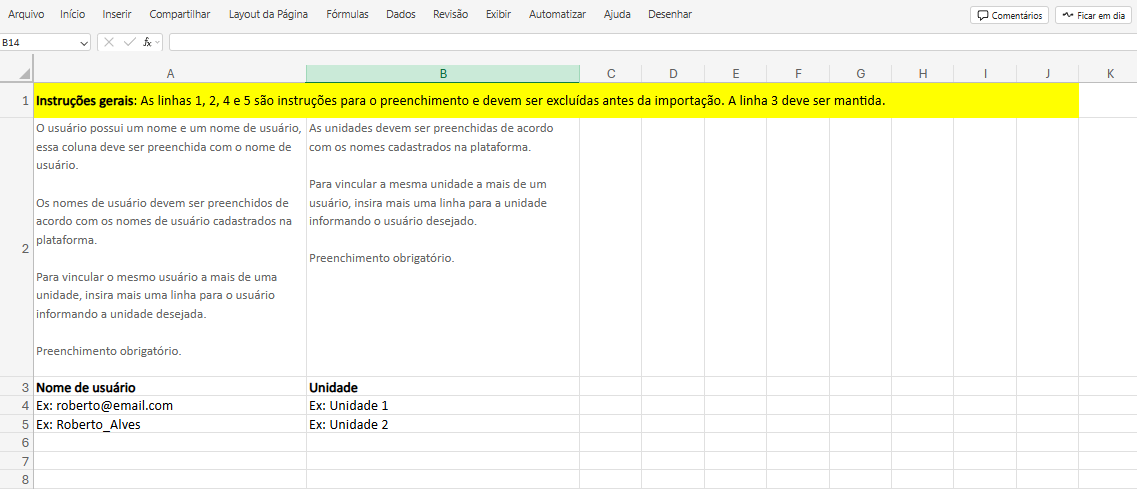Select row 1 header

[17, 100]
